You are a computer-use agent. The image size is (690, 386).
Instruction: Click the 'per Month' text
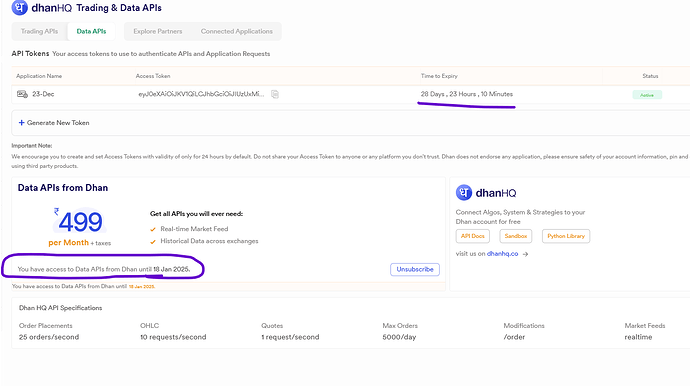[x=69, y=243]
